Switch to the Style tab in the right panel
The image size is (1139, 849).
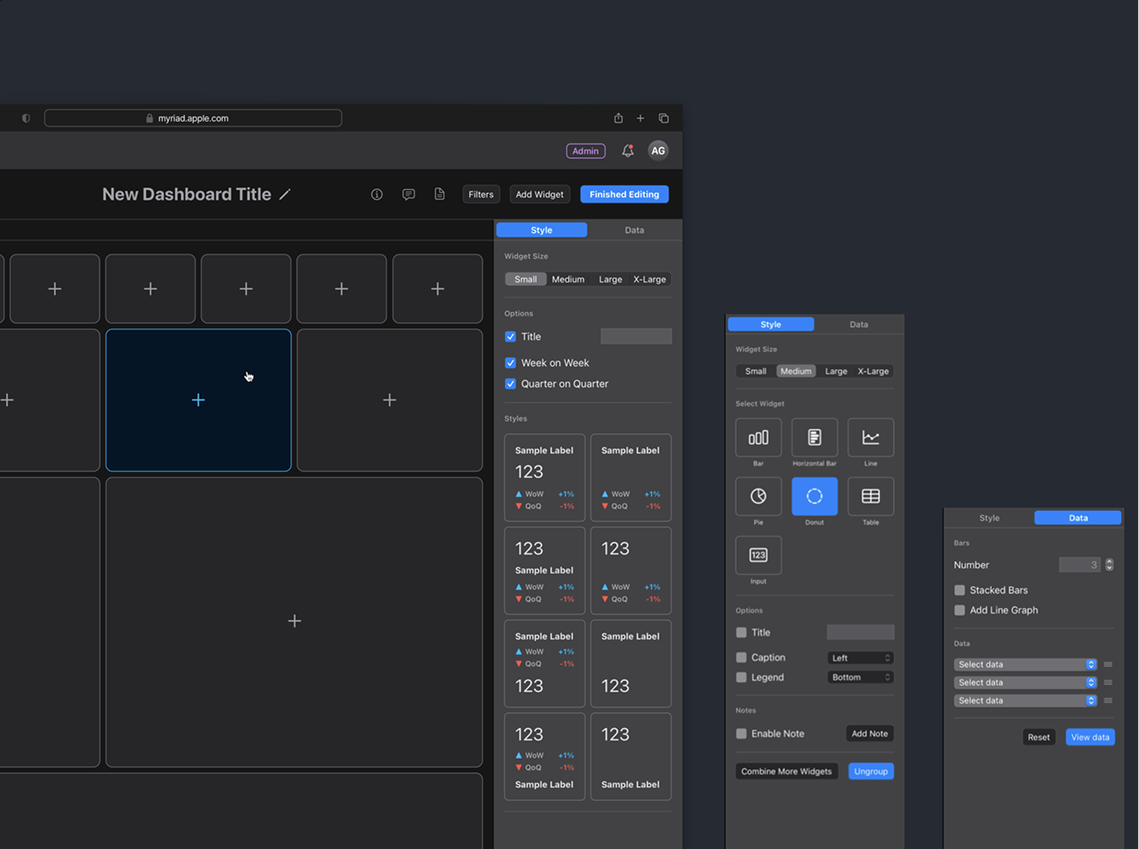click(989, 518)
